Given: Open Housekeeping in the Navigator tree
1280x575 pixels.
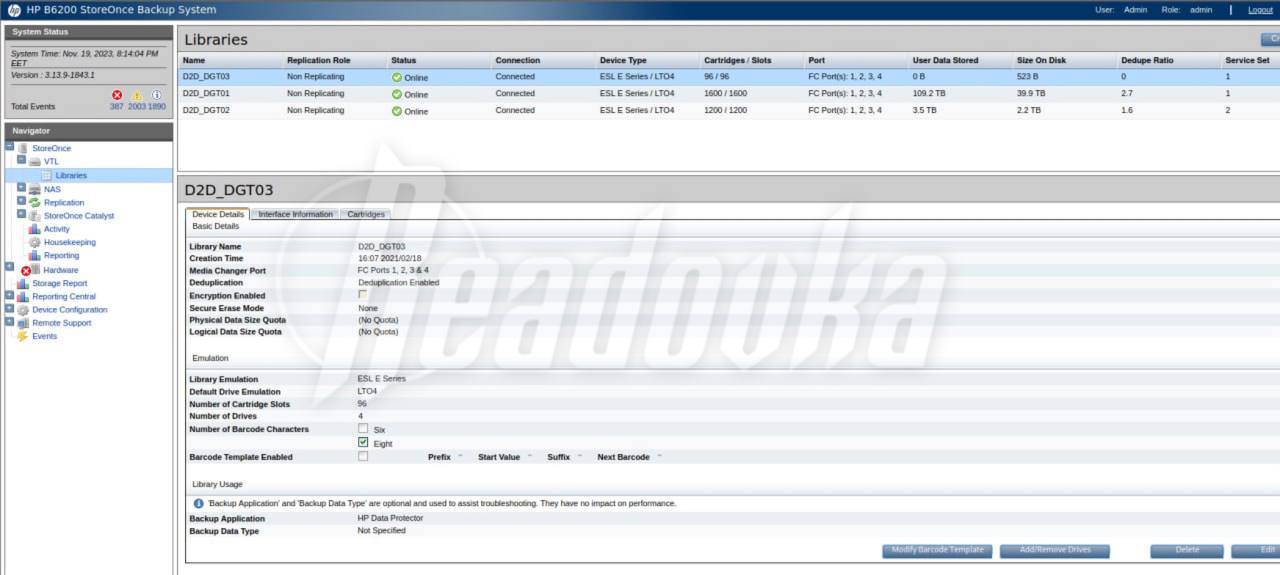Looking at the screenshot, I should point(70,242).
